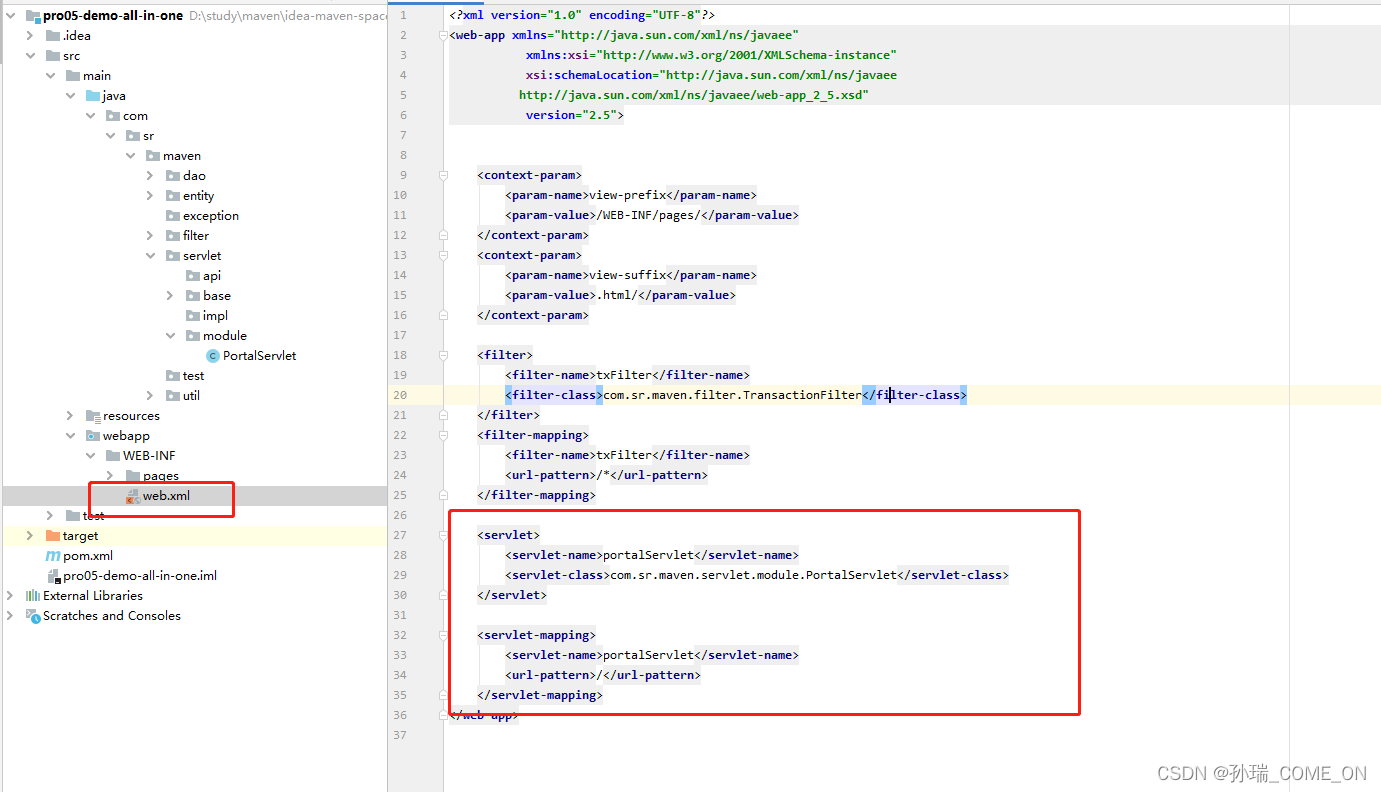Expand External Libraries node arrow
The image size is (1381, 792).
coord(11,596)
